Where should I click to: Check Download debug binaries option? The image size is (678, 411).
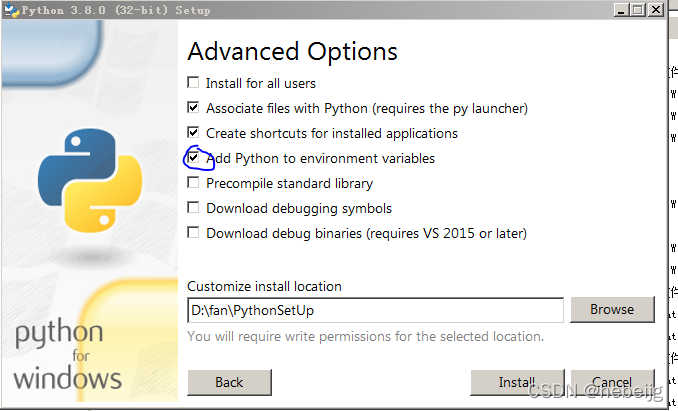coord(193,233)
